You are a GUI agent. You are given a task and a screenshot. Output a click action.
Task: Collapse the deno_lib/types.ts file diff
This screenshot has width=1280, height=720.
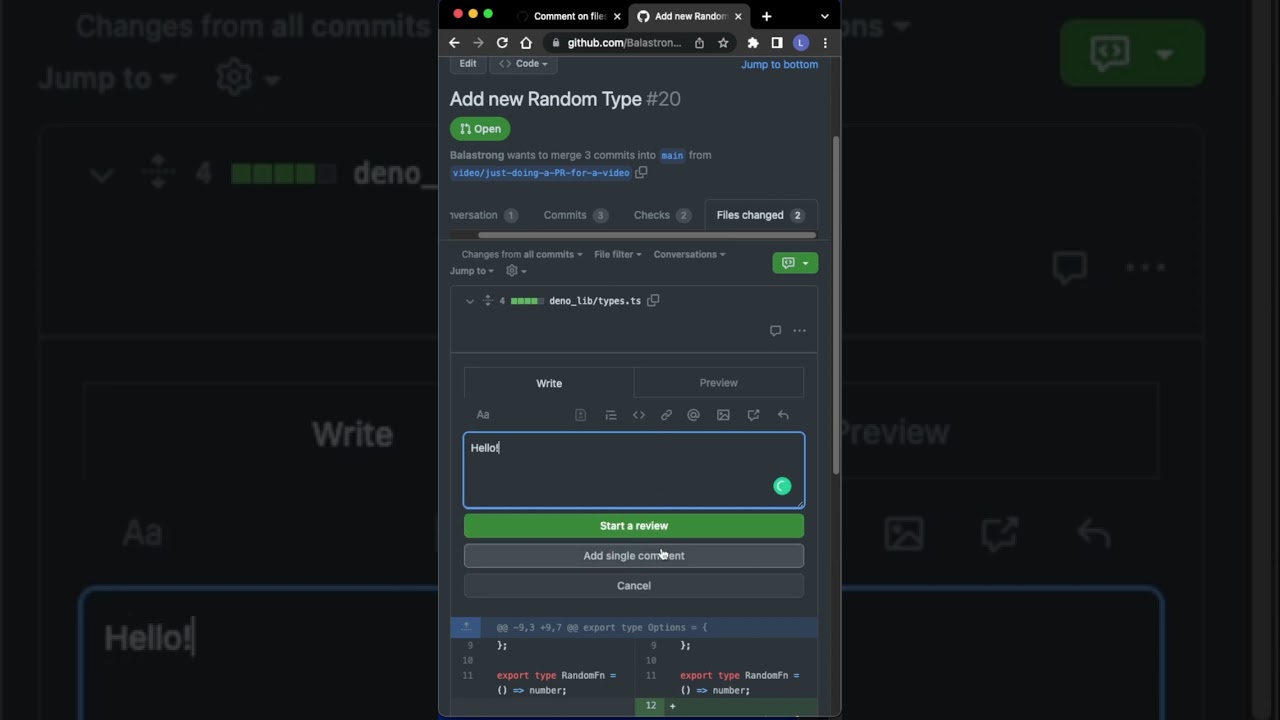pos(470,301)
